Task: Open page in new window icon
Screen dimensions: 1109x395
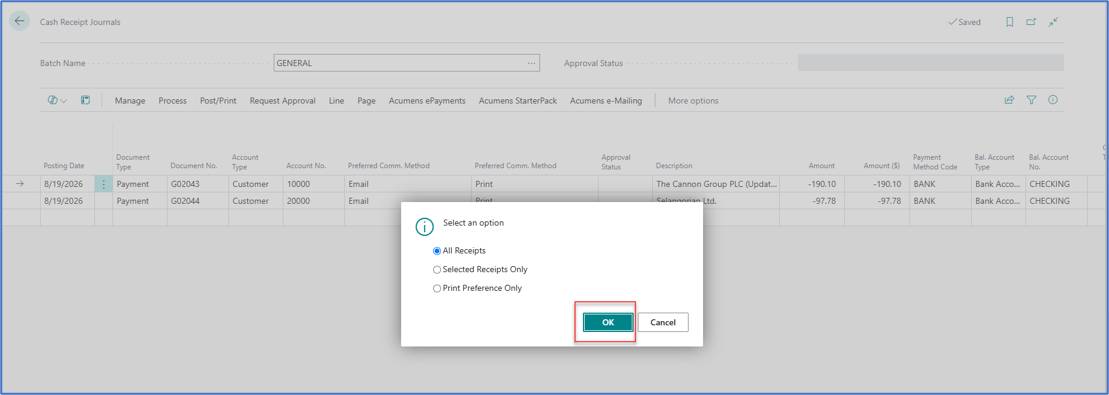Action: click(x=1031, y=22)
